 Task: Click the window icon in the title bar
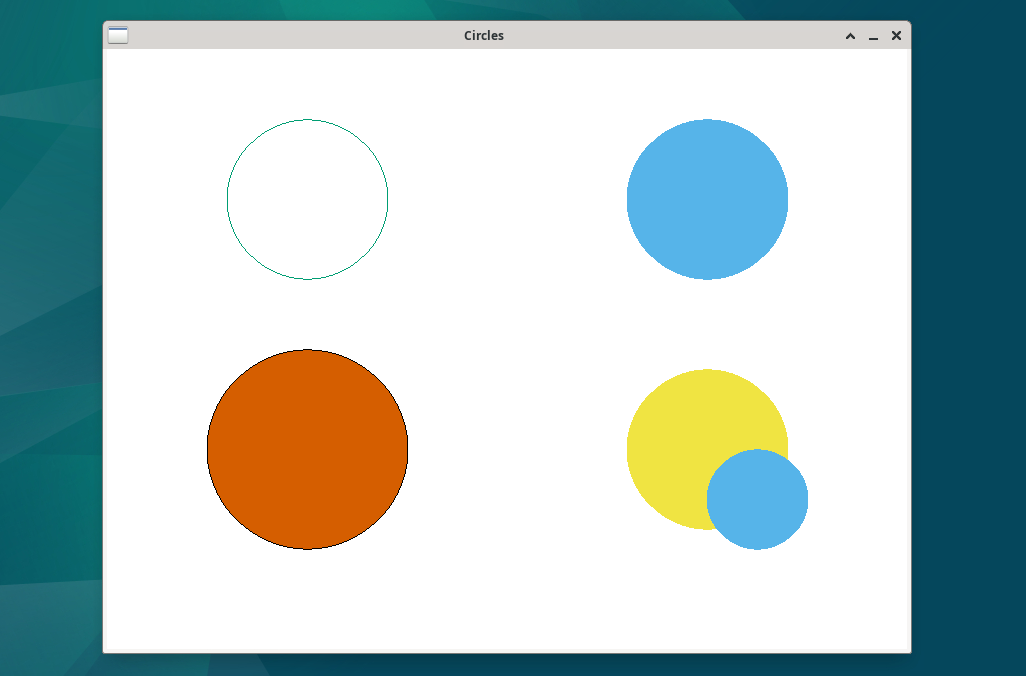click(117, 33)
